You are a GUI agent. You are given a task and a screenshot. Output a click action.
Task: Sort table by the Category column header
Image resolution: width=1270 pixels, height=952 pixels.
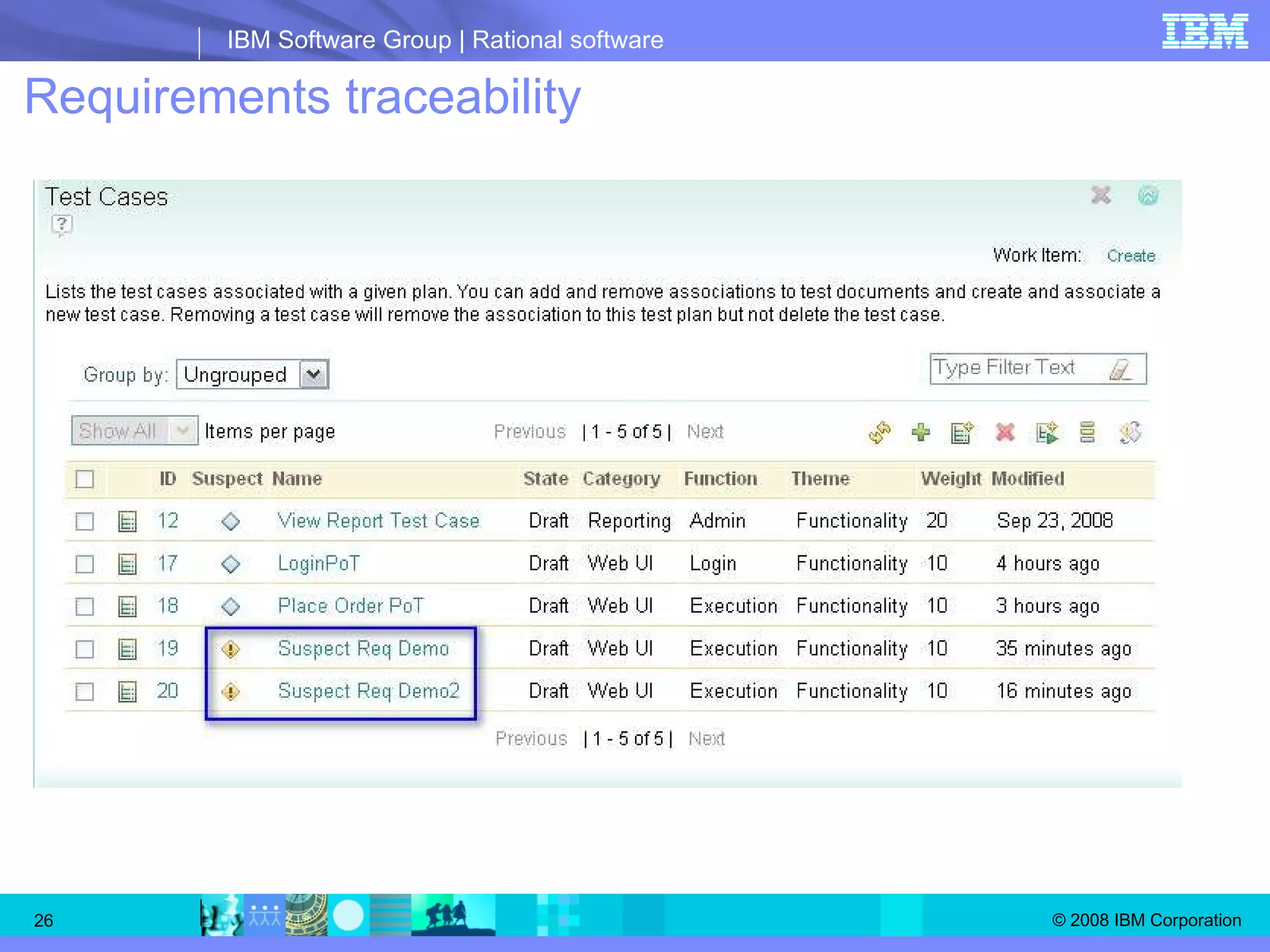click(x=621, y=479)
